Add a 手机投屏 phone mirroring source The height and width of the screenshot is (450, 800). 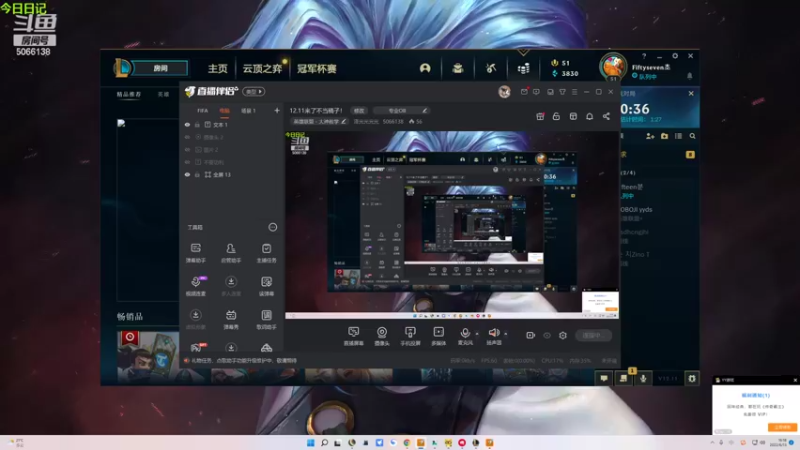(x=410, y=336)
